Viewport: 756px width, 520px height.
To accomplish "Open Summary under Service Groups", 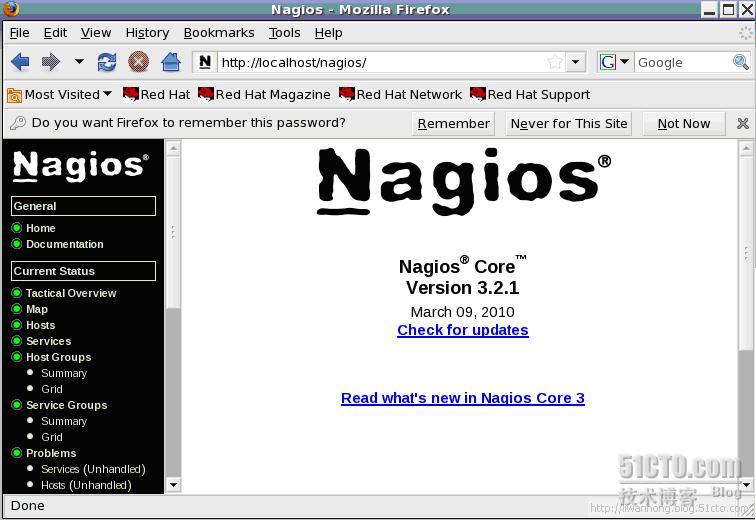I will pyautogui.click(x=64, y=421).
